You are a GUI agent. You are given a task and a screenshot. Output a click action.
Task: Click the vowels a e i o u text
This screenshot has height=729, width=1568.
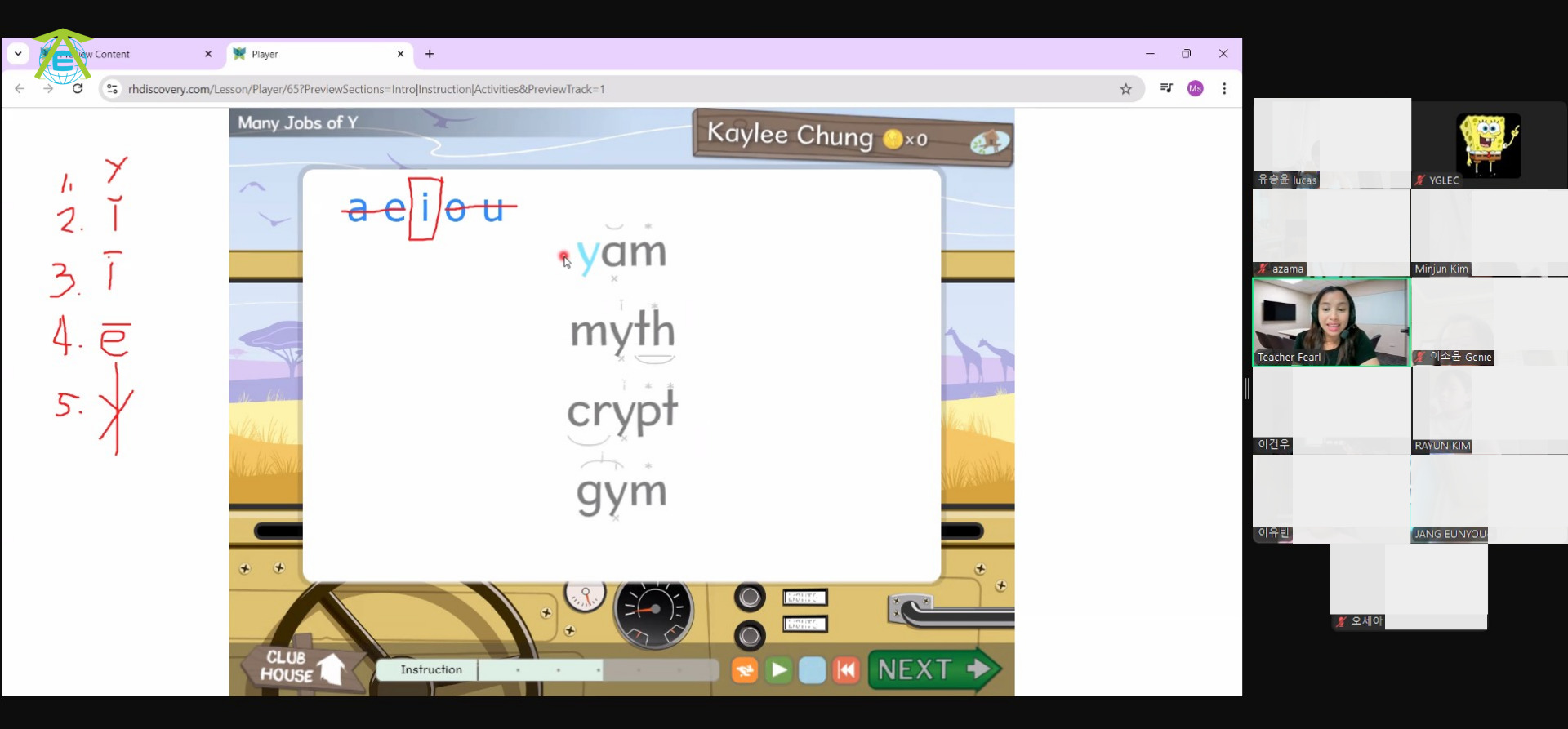tap(426, 209)
